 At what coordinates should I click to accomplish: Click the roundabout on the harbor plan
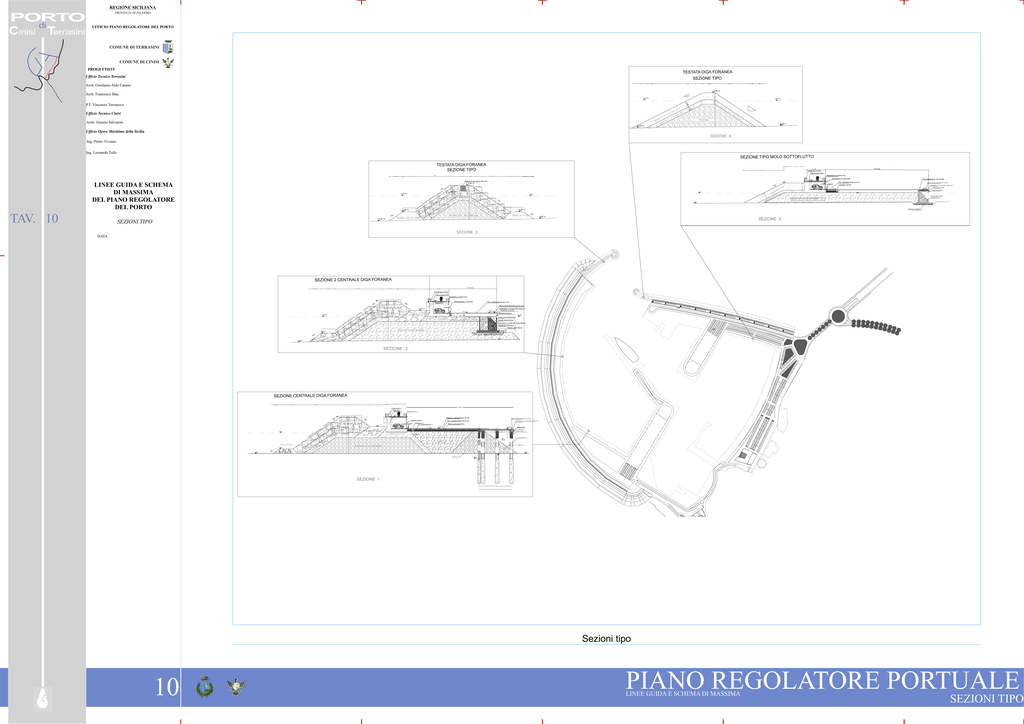[x=838, y=317]
